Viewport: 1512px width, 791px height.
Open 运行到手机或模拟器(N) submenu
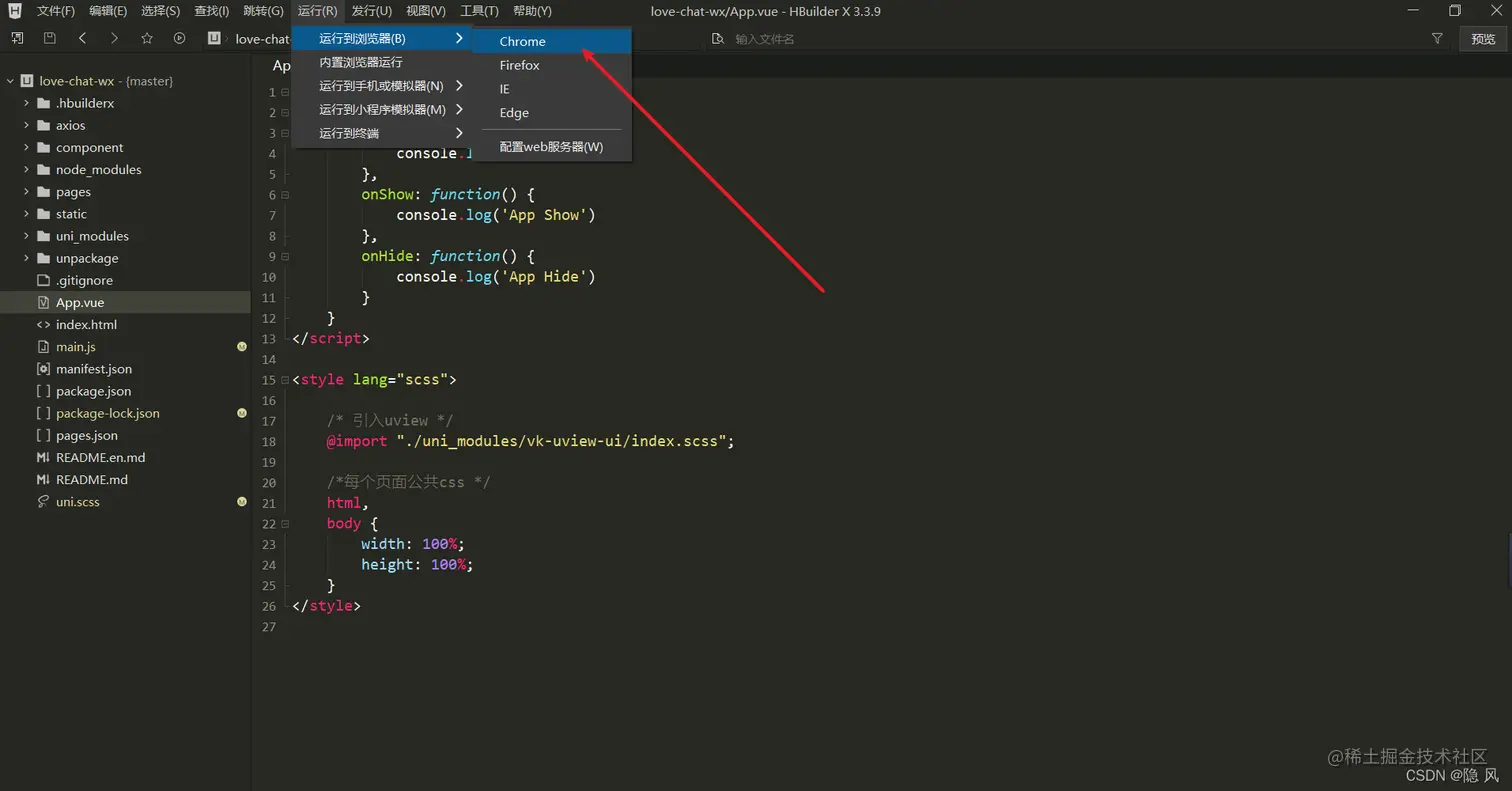381,86
